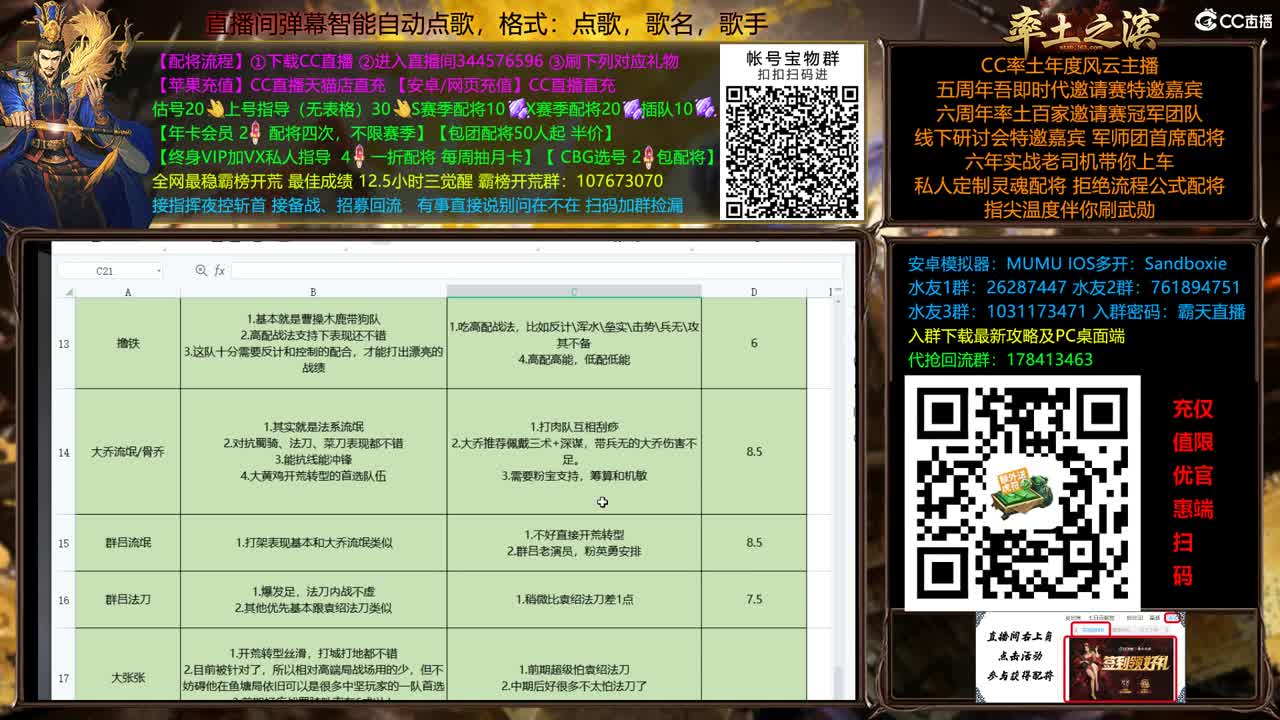The height and width of the screenshot is (720, 1280).
Task: Click the 7.5 score in 群吕法刀 row
Action: [x=754, y=600]
